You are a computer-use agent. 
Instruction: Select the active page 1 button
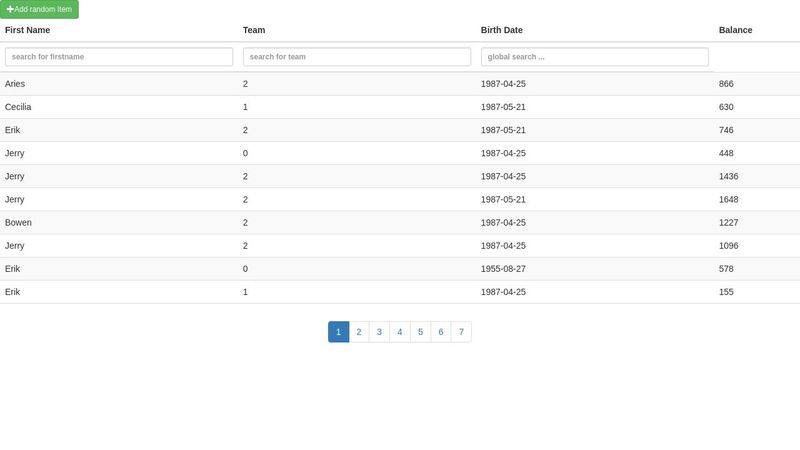tap(338, 332)
